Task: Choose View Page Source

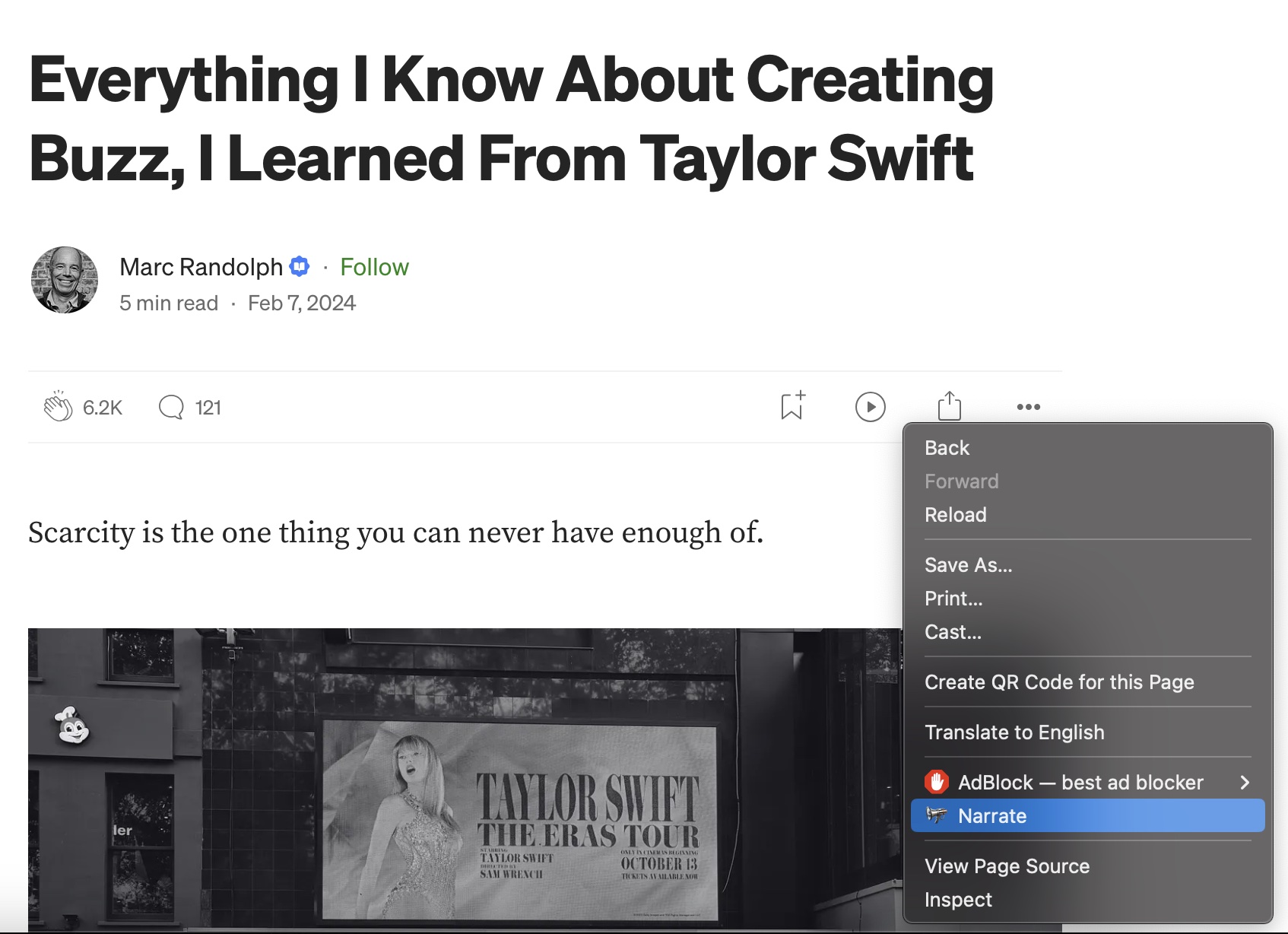Action: 1087,866
